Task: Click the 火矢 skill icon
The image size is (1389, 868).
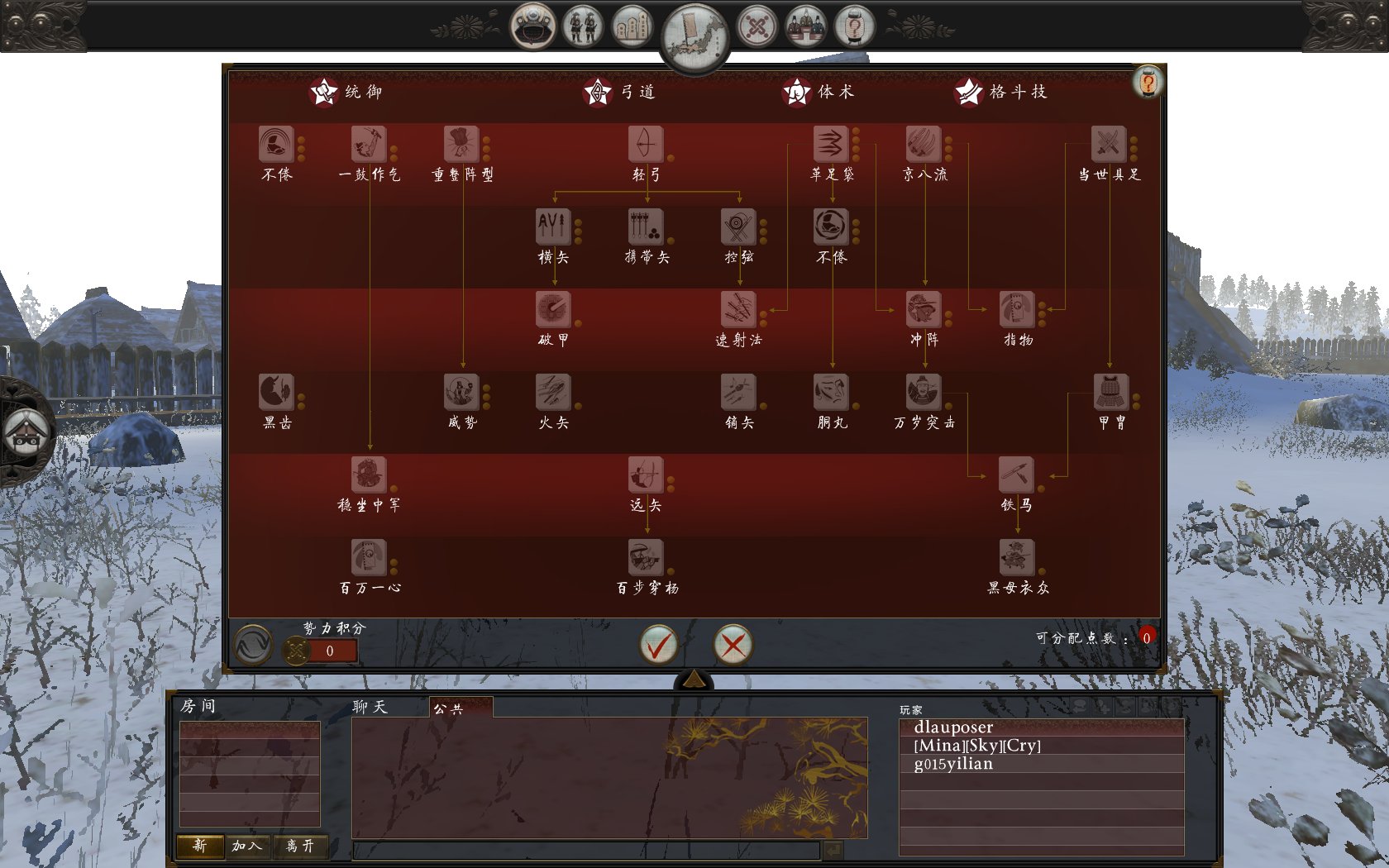Action: click(x=553, y=393)
